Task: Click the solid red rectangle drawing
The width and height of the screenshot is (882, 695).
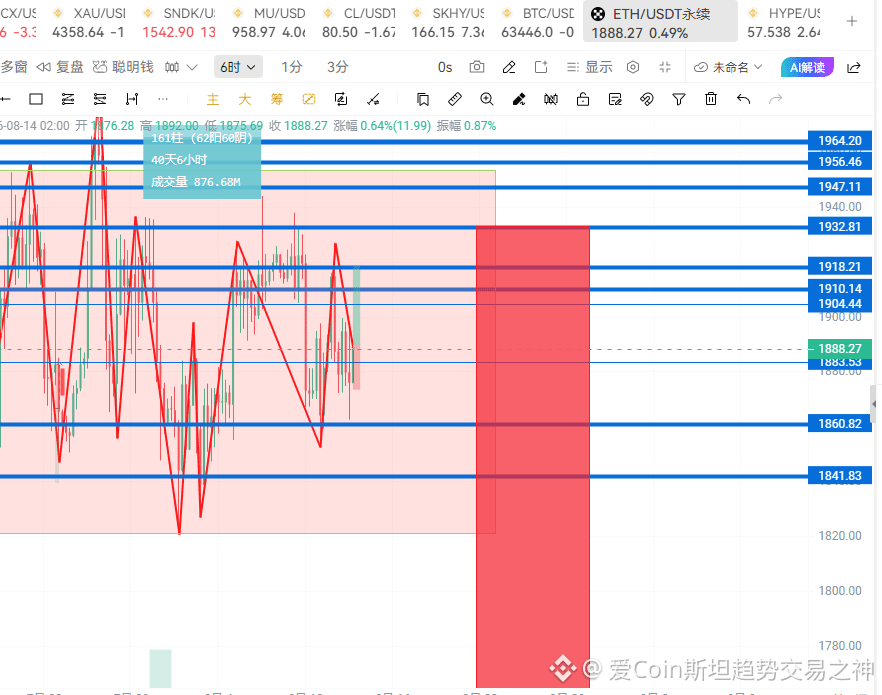Action: (x=533, y=457)
